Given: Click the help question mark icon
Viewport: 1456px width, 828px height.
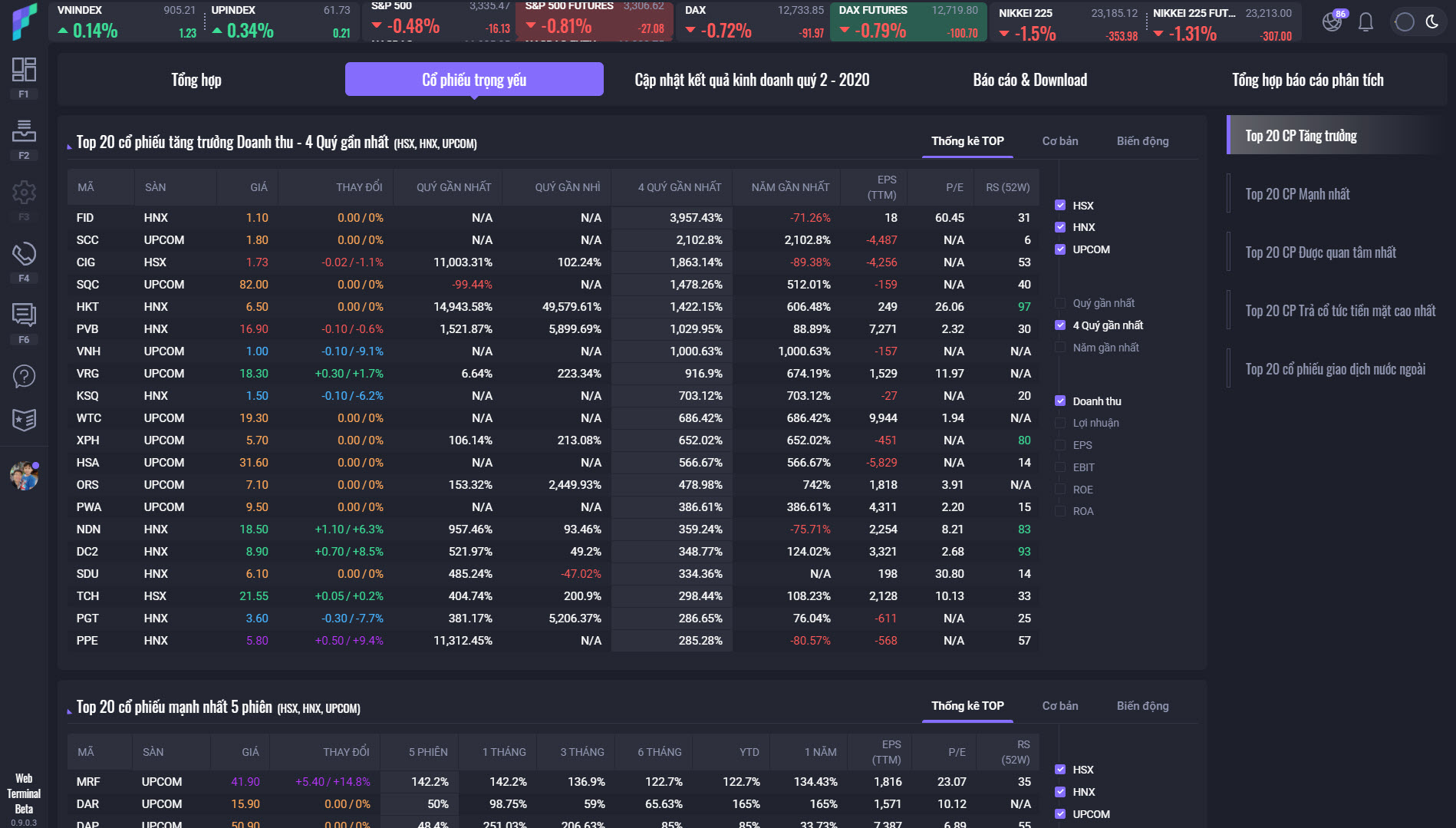Looking at the screenshot, I should (x=24, y=377).
